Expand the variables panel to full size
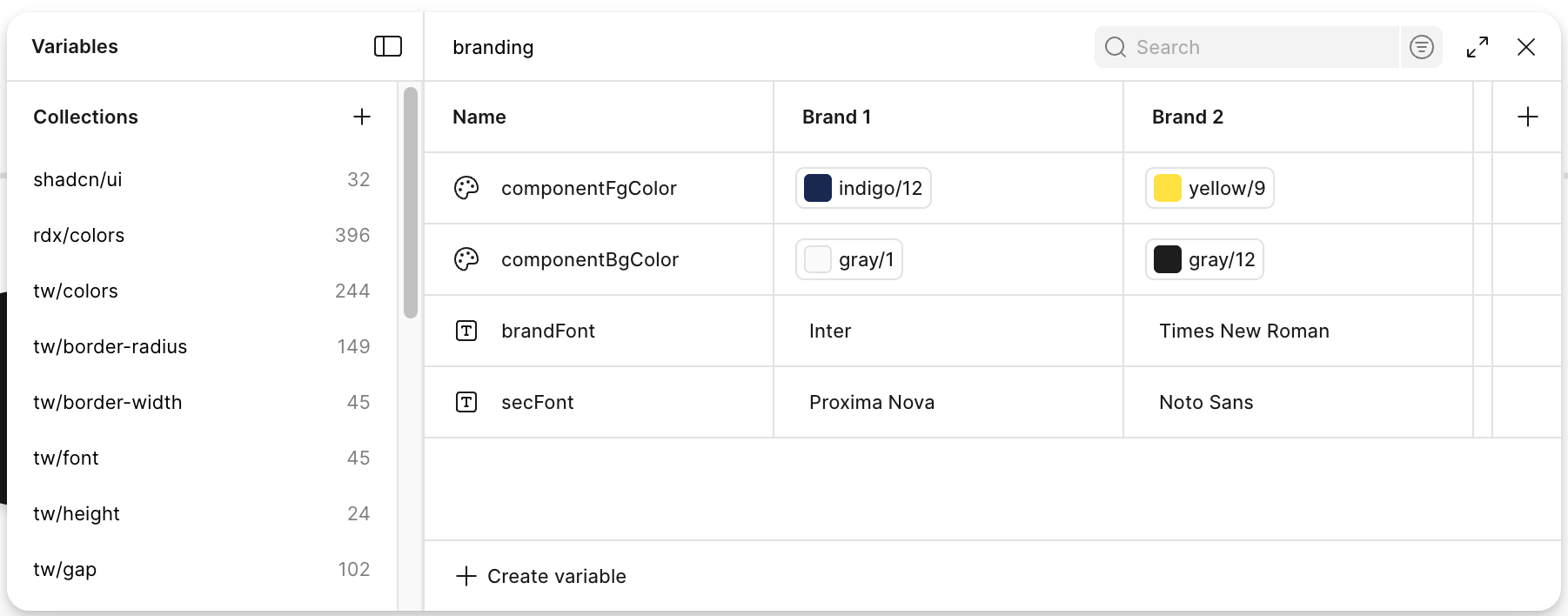Viewport: 1568px width, 616px height. tap(1477, 47)
